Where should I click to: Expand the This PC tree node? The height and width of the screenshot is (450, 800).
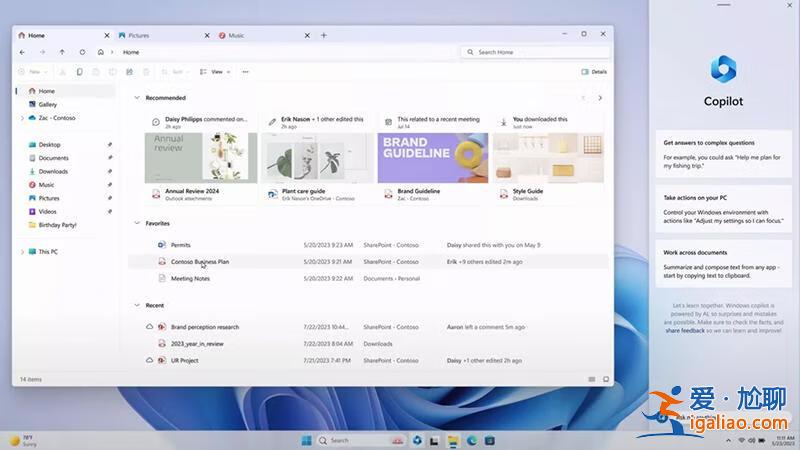pyautogui.click(x=22, y=252)
